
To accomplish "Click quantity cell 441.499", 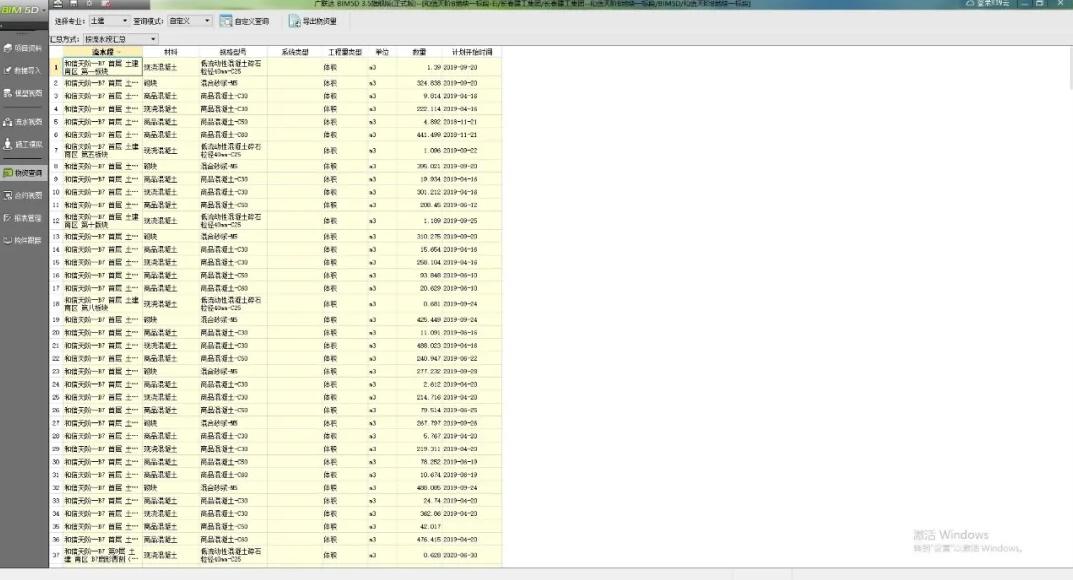I will [419, 135].
